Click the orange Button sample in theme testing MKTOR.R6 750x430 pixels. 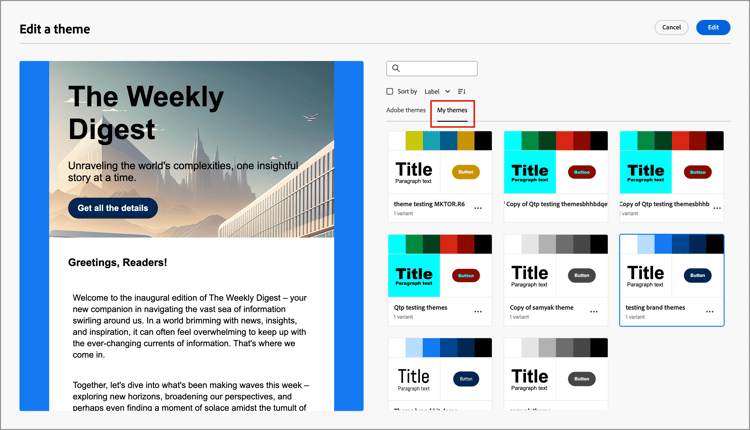coord(466,172)
